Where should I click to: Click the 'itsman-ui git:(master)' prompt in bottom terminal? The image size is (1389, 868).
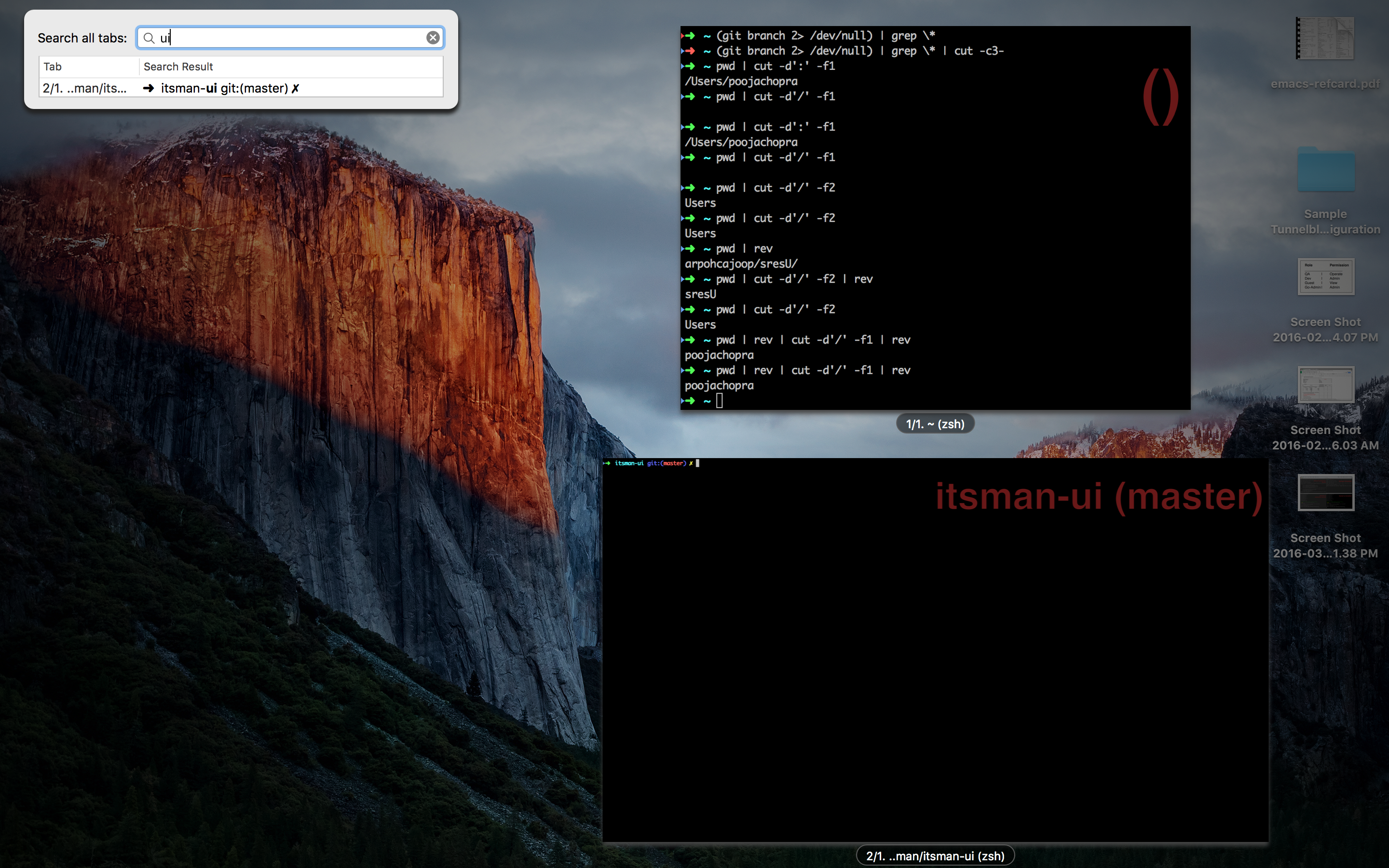point(654,463)
